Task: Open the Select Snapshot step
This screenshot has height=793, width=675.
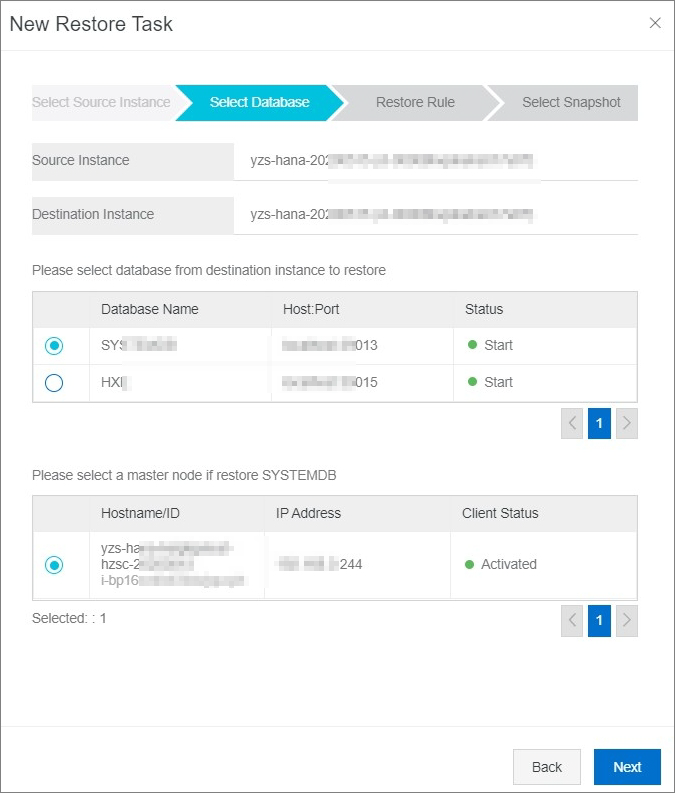Action: coord(571,102)
